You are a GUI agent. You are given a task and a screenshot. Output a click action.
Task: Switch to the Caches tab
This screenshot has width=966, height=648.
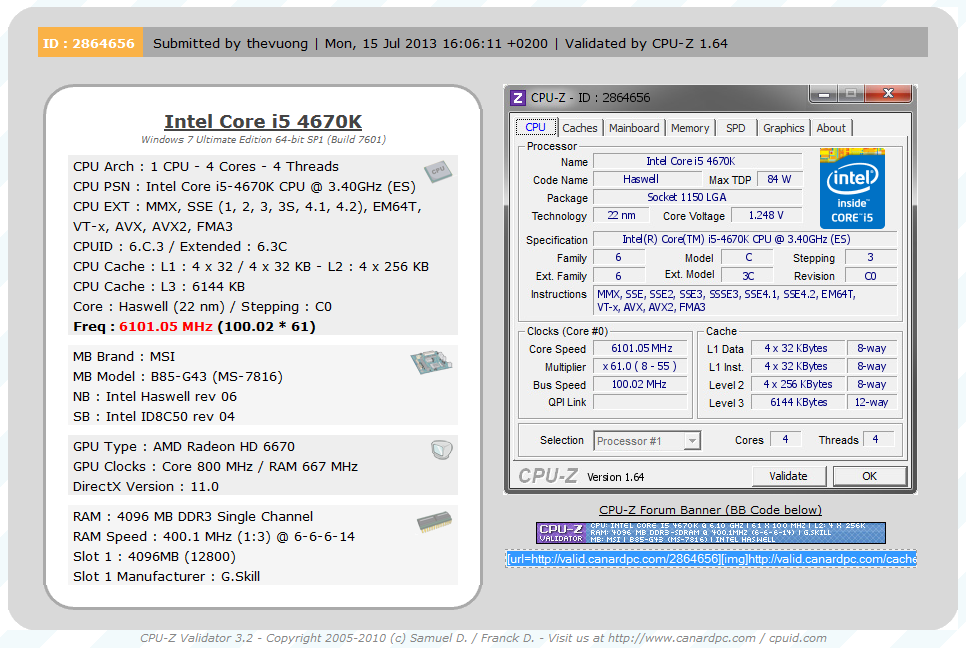click(x=580, y=128)
